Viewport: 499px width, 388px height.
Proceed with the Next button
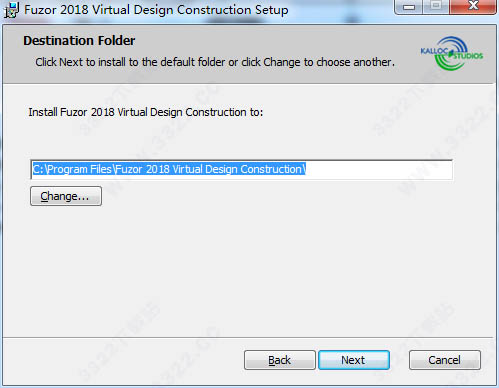pyautogui.click(x=354, y=360)
